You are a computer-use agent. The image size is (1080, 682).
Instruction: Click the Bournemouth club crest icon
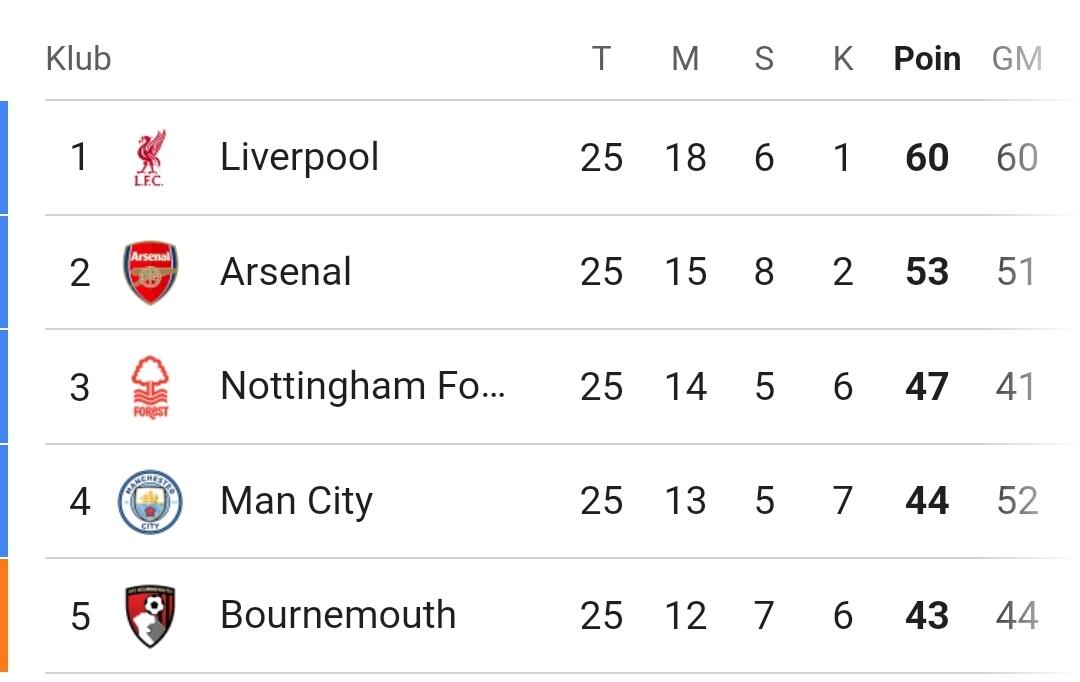point(150,615)
